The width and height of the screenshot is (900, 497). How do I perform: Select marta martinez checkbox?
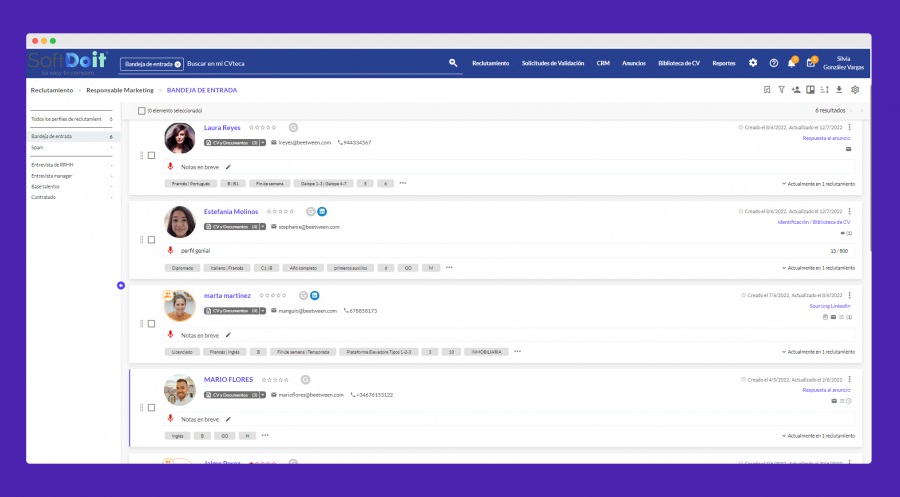pyautogui.click(x=152, y=324)
